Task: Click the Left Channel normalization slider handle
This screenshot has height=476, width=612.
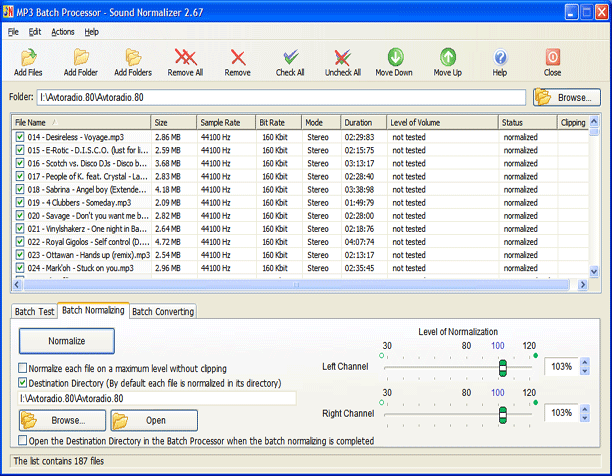Action: [503, 368]
